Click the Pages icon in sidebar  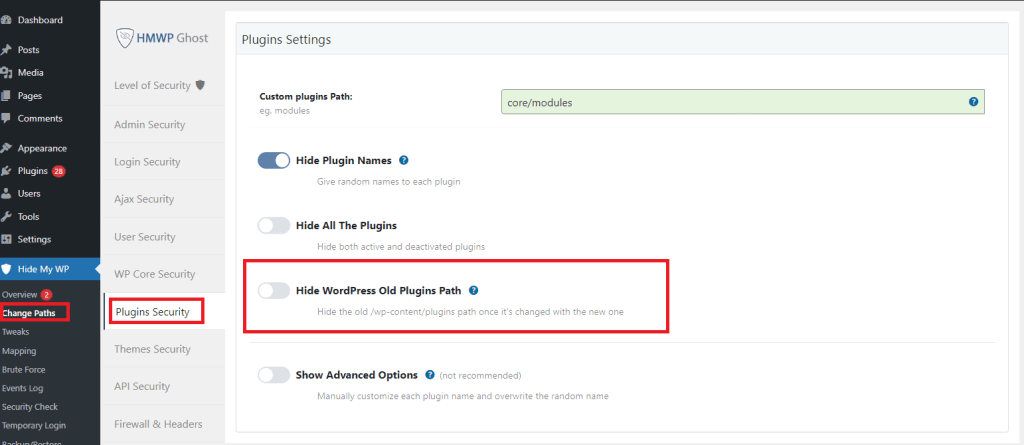coord(6,95)
